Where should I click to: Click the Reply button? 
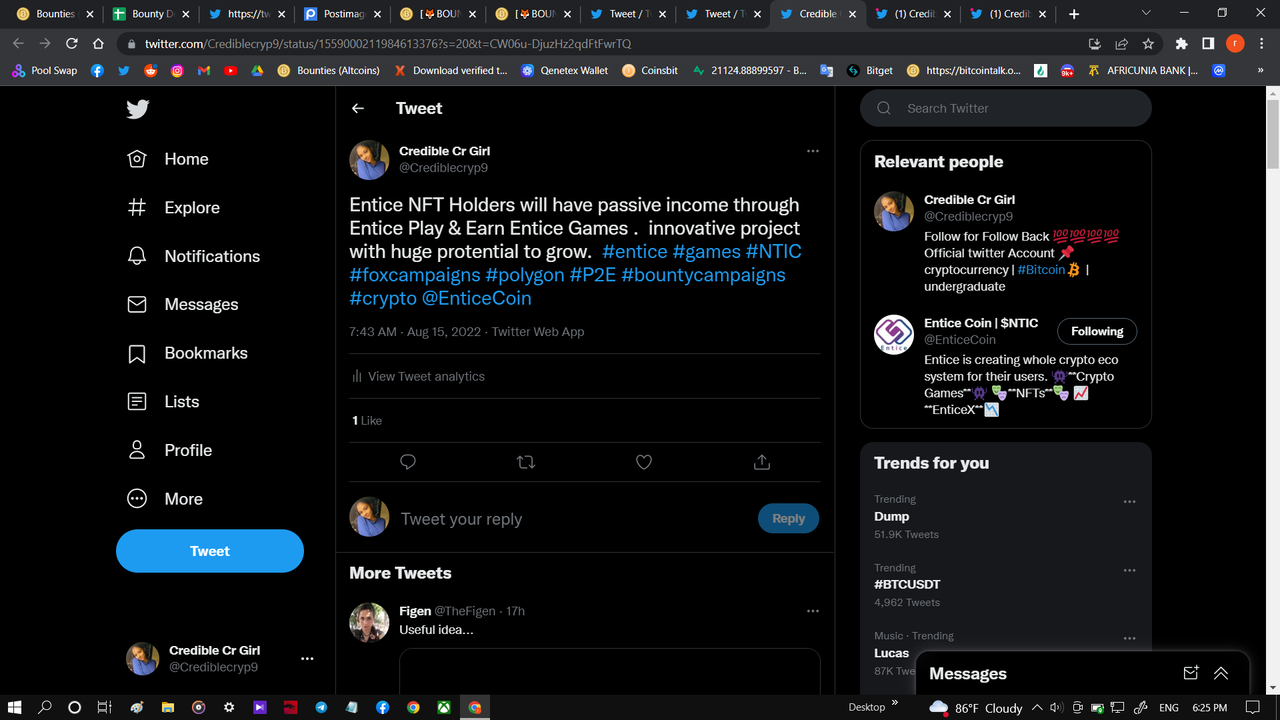pyautogui.click(x=788, y=518)
